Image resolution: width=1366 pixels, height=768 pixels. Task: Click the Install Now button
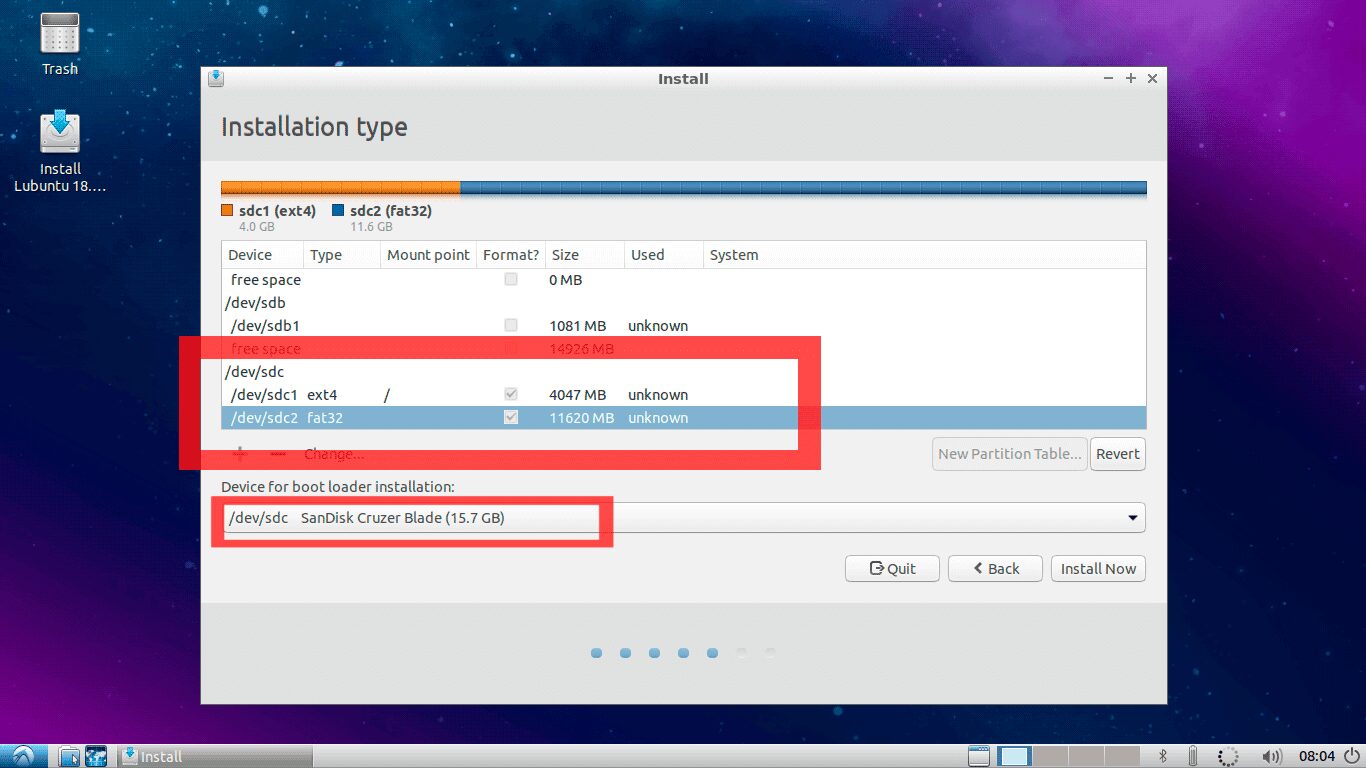pyautogui.click(x=1098, y=568)
